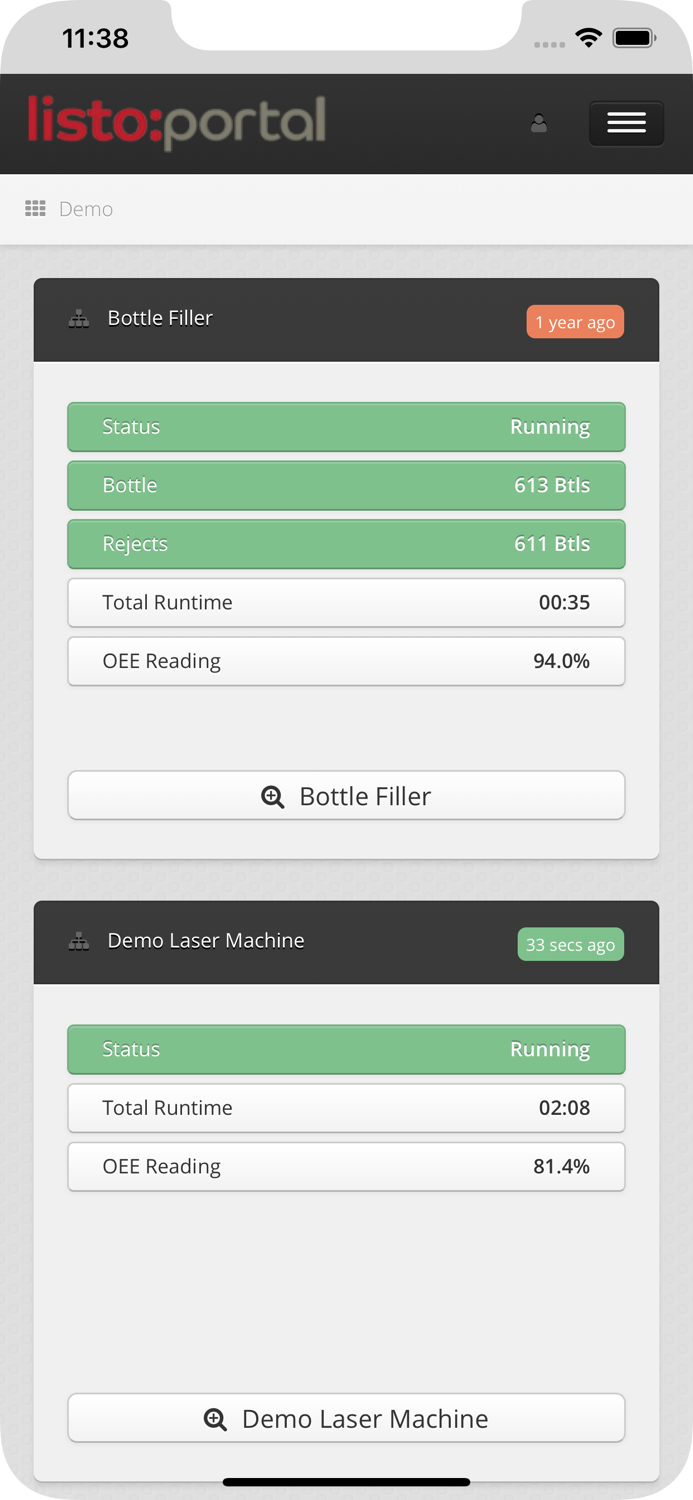Viewport: 693px width, 1500px height.
Task: Click the Demo Laser Machine hierarchy icon
Action: coord(79,942)
